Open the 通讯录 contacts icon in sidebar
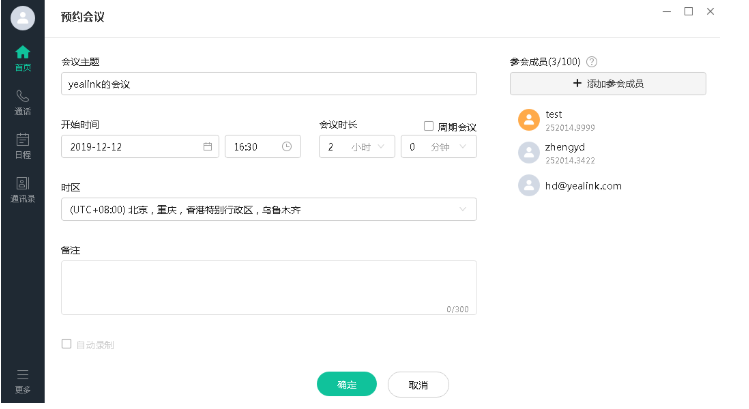The height and width of the screenshot is (409, 749). [22, 187]
